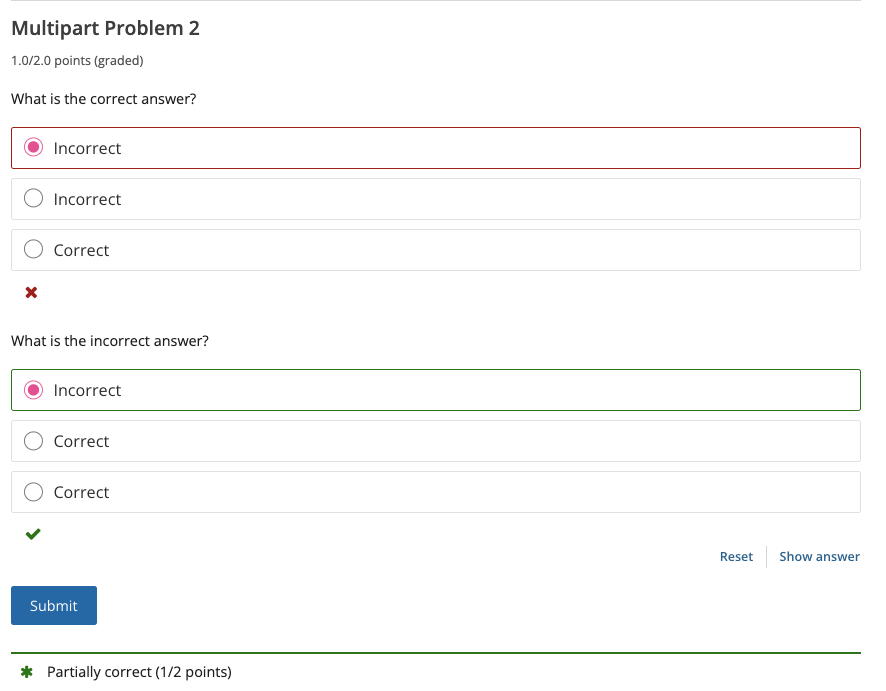886x691 pixels.
Task: Click the Show answer link
Action: pyautogui.click(x=819, y=557)
